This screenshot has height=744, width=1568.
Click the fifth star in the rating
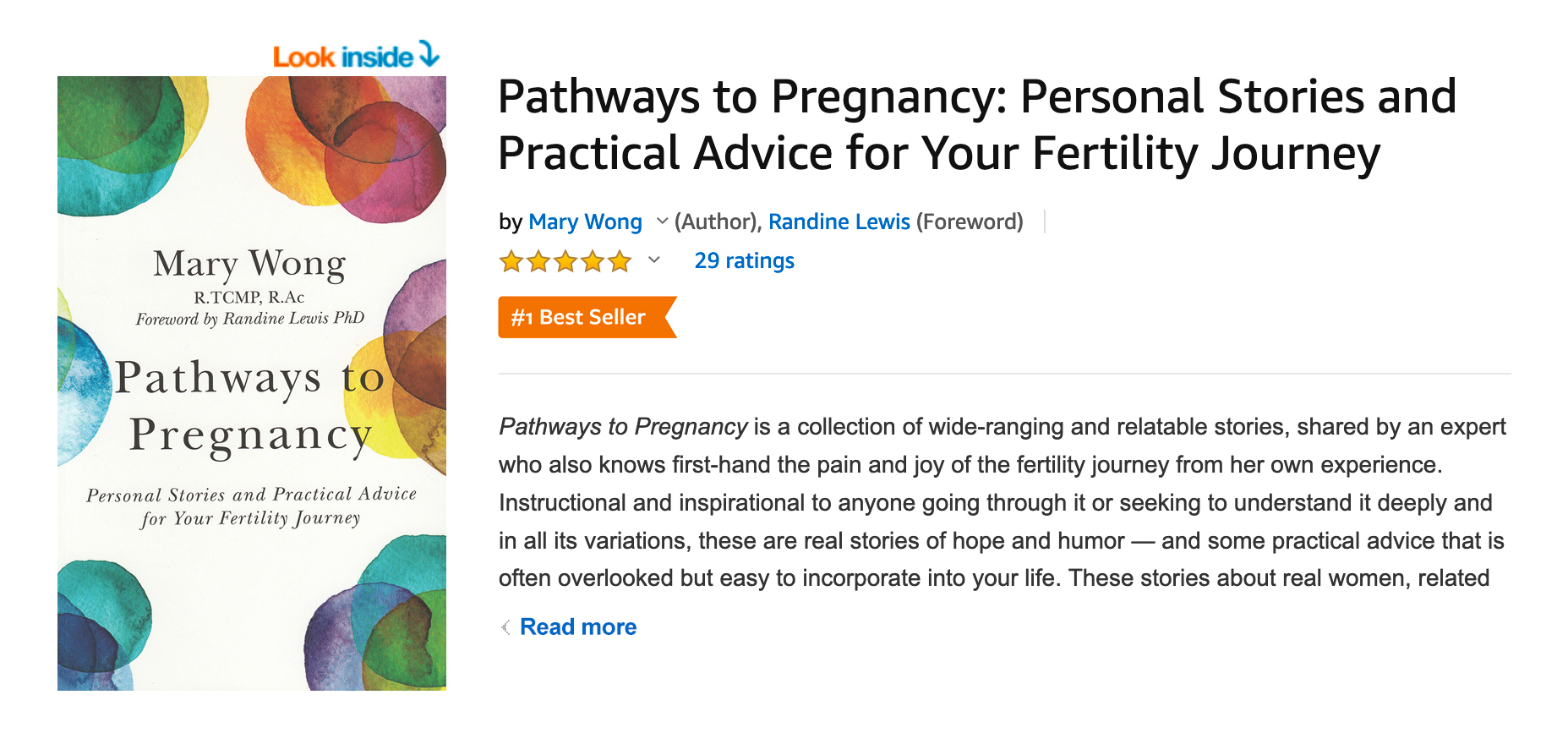coord(620,261)
